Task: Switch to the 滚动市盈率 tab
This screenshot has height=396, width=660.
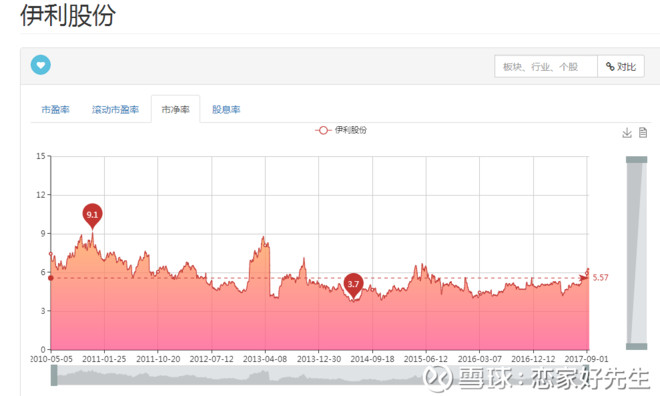Action: pos(115,109)
